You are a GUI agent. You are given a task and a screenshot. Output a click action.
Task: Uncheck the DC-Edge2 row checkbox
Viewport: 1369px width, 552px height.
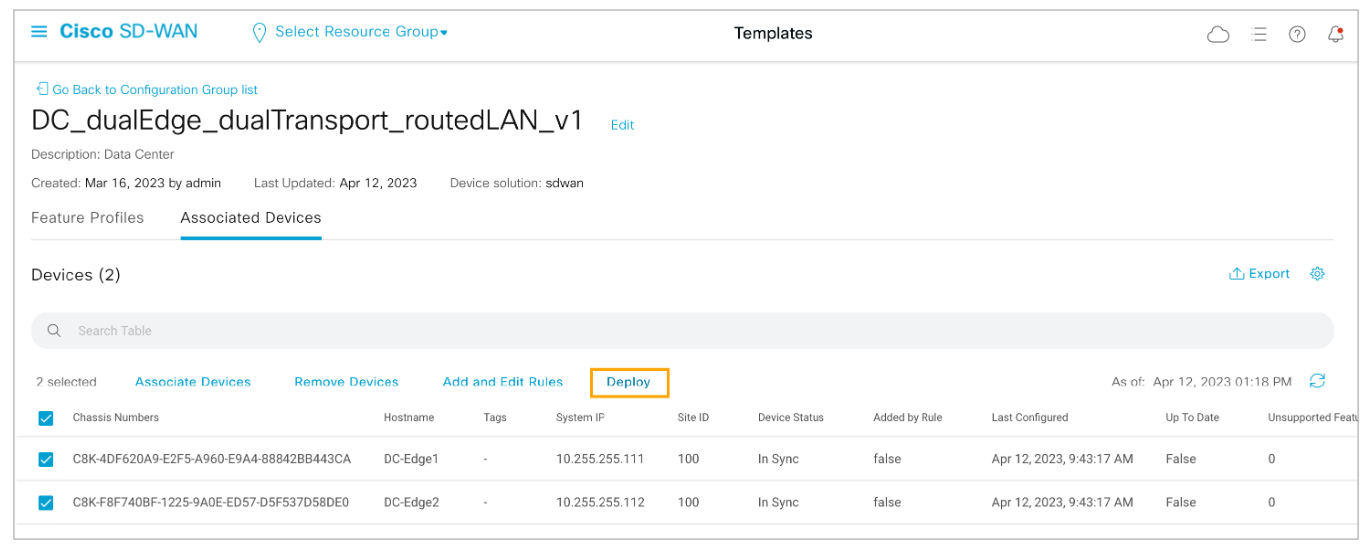coord(45,503)
